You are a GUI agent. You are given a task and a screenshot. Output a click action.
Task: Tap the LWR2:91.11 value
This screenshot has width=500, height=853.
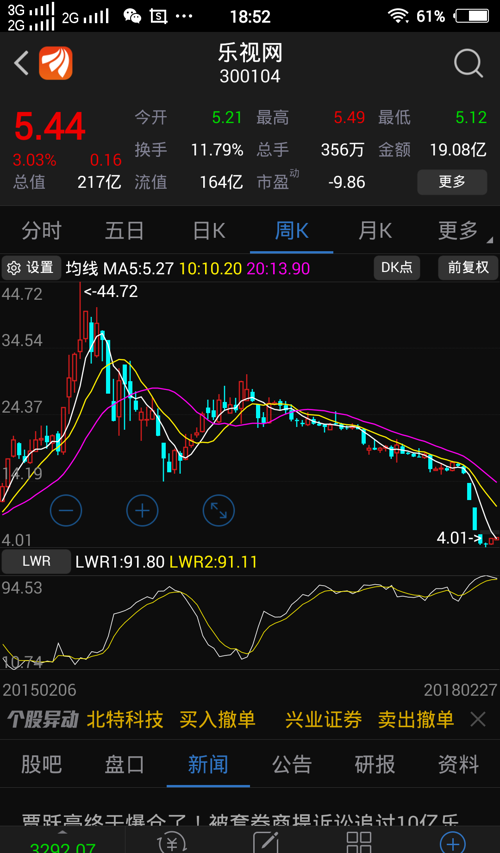click(x=213, y=561)
